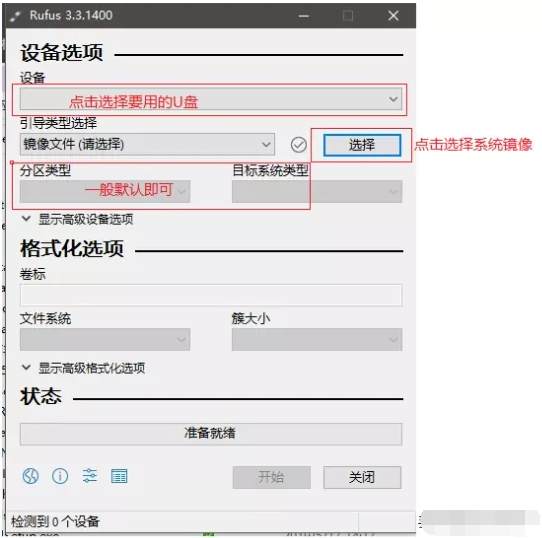
Task: Open the settings sliders icon
Action: (x=90, y=476)
